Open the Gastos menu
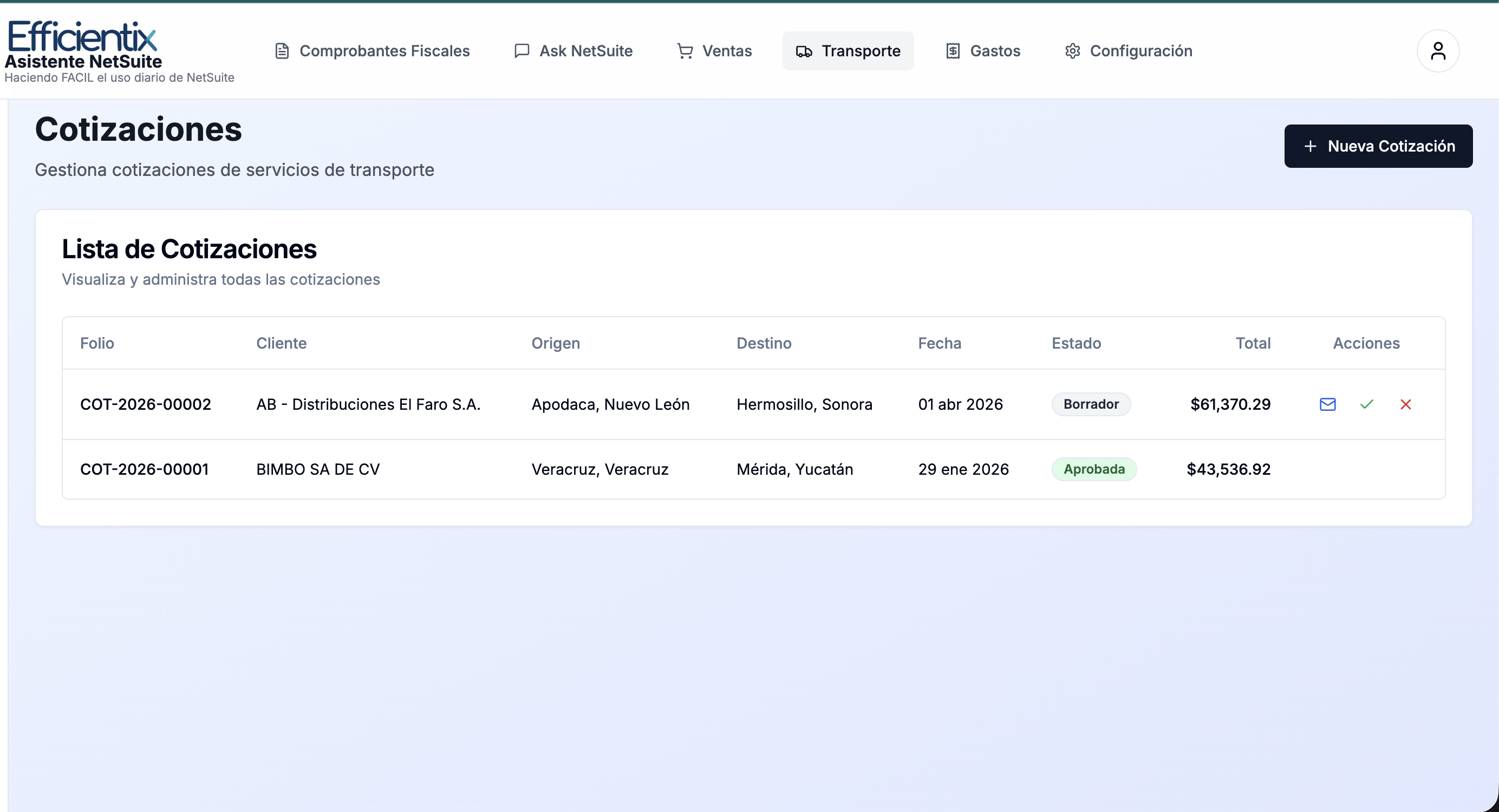Image resolution: width=1499 pixels, height=812 pixels. tap(983, 51)
